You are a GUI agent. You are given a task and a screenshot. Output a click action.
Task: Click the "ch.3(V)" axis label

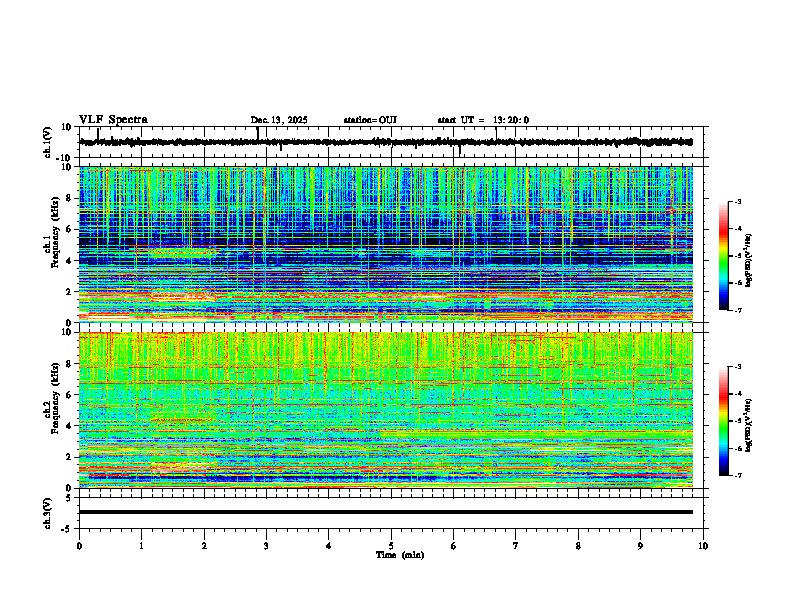pos(48,514)
